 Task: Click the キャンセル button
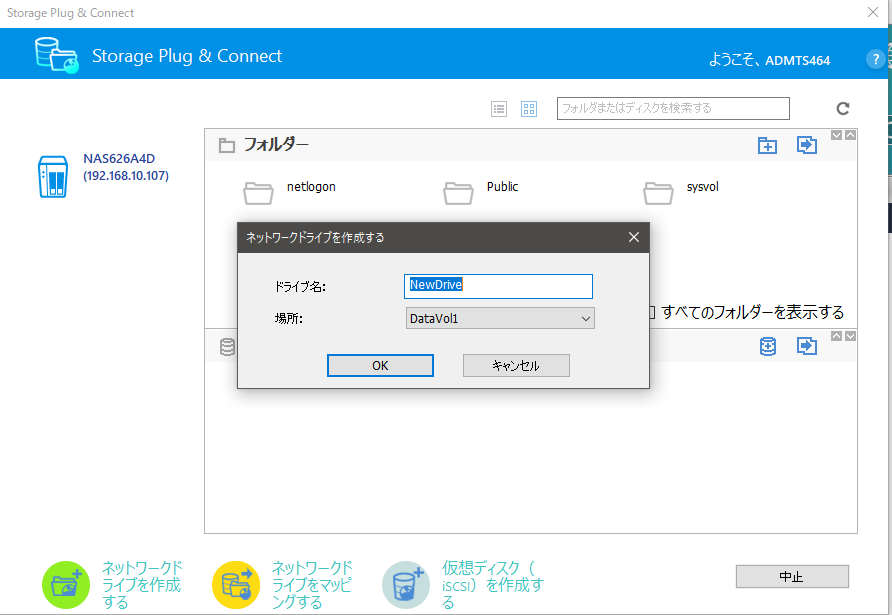click(x=516, y=366)
